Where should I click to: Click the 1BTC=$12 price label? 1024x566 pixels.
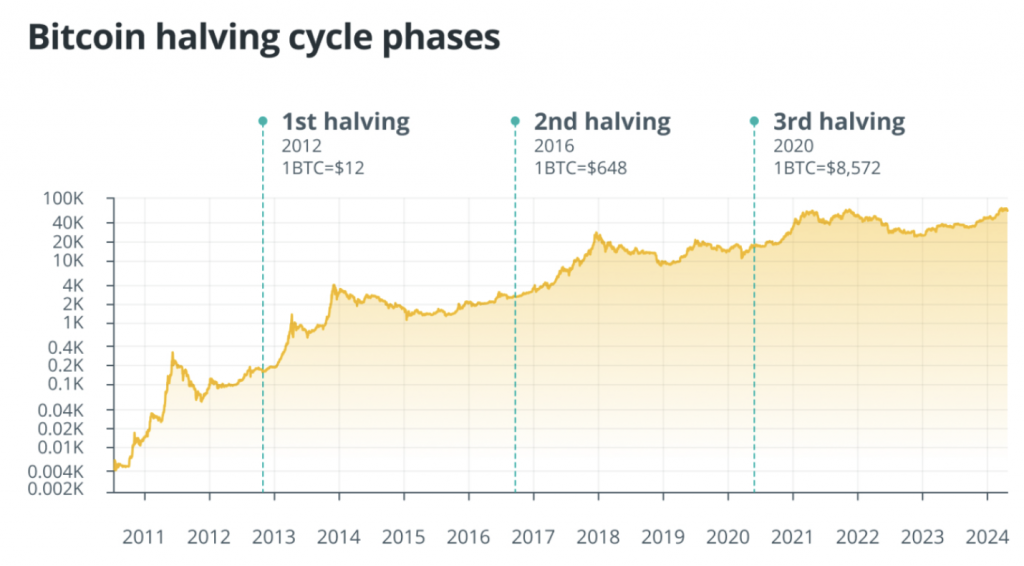pos(323,168)
